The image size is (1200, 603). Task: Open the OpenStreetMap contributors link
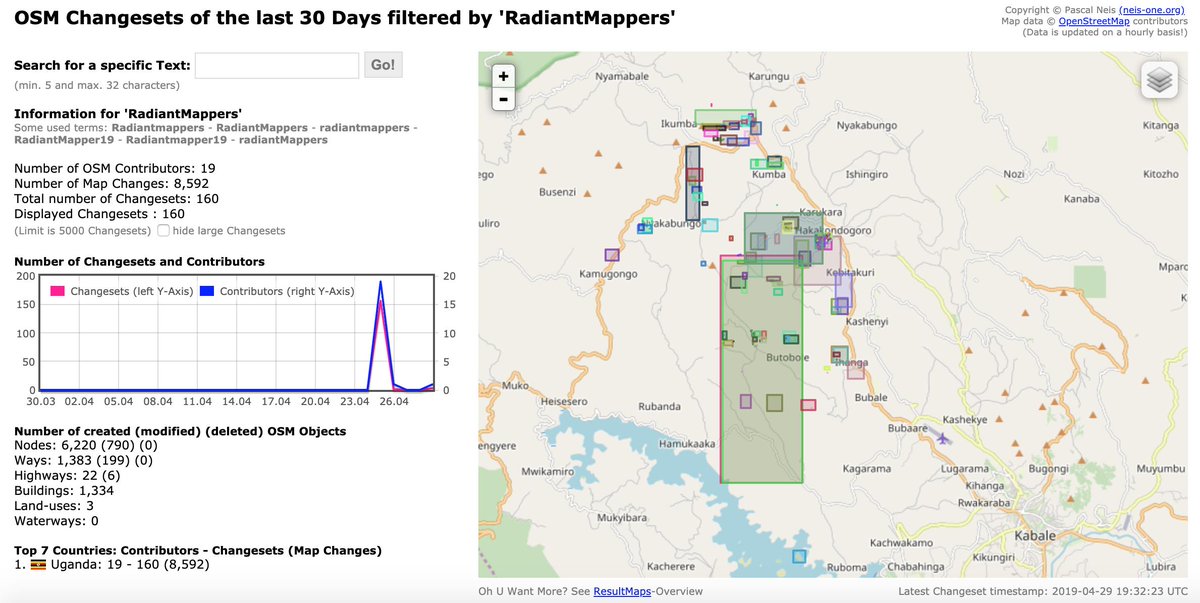point(1092,21)
